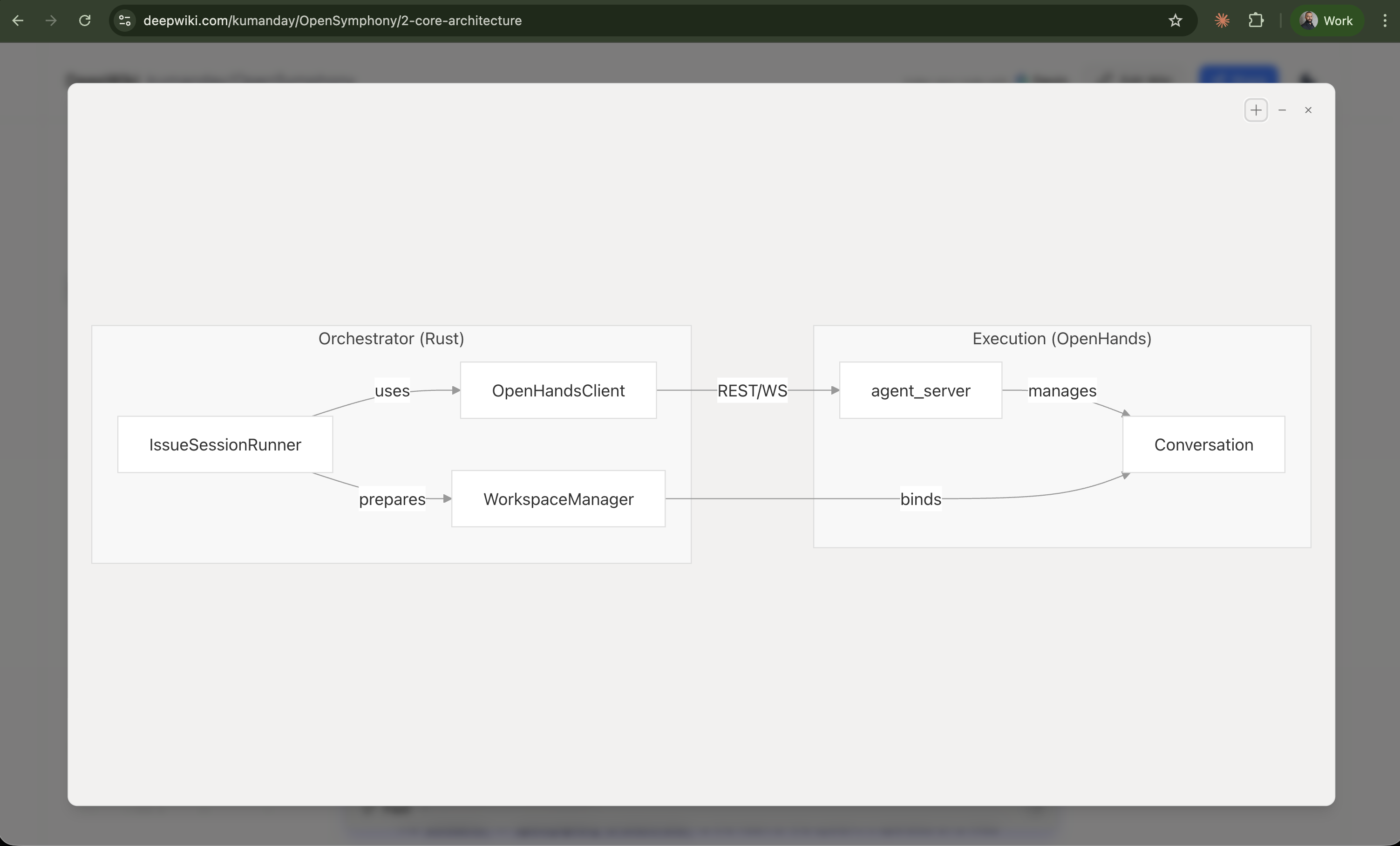Viewport: 1400px width, 846px height.
Task: Click the browser forward arrow
Action: click(51, 20)
